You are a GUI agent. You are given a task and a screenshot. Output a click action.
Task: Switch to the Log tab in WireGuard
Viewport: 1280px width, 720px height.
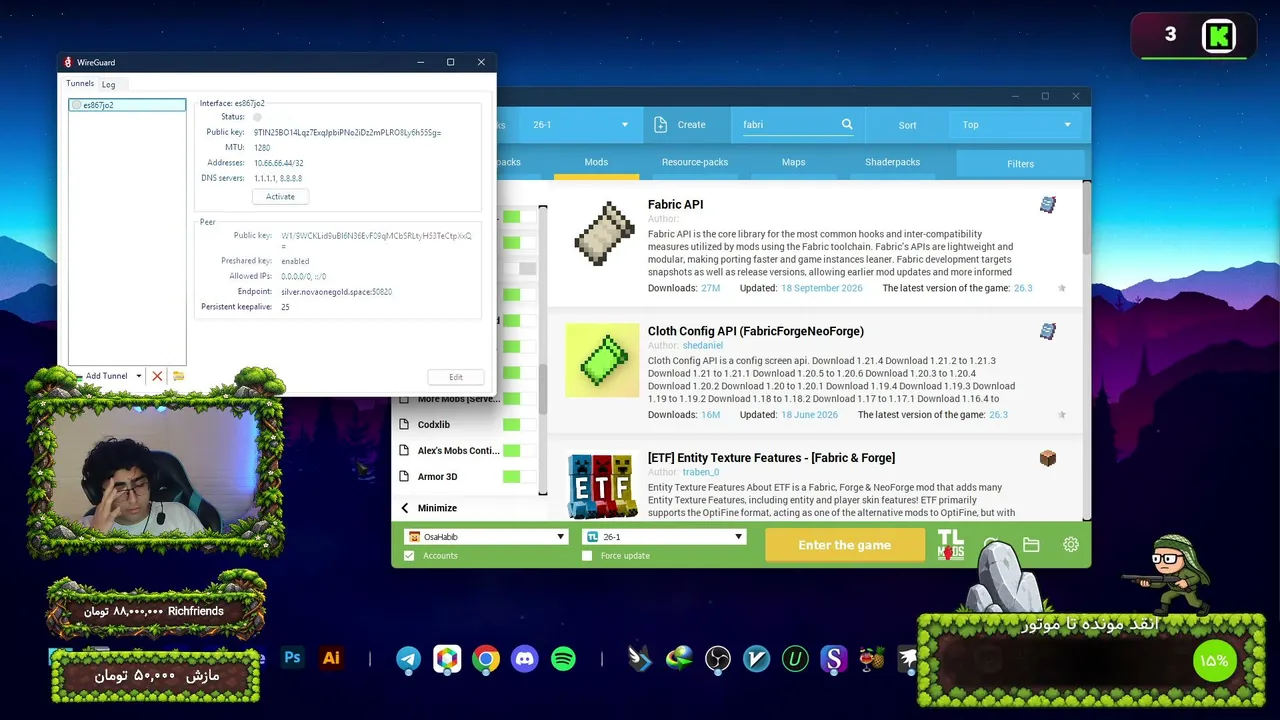tap(108, 85)
